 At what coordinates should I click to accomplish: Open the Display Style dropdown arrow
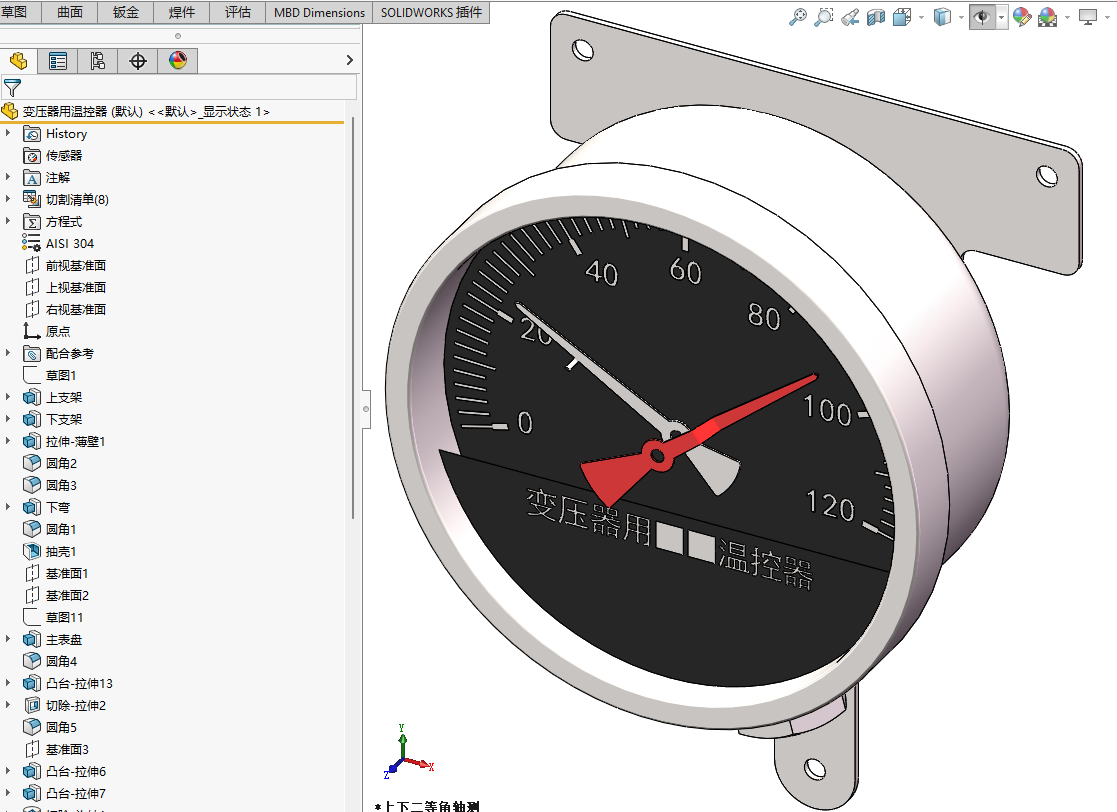click(x=961, y=17)
